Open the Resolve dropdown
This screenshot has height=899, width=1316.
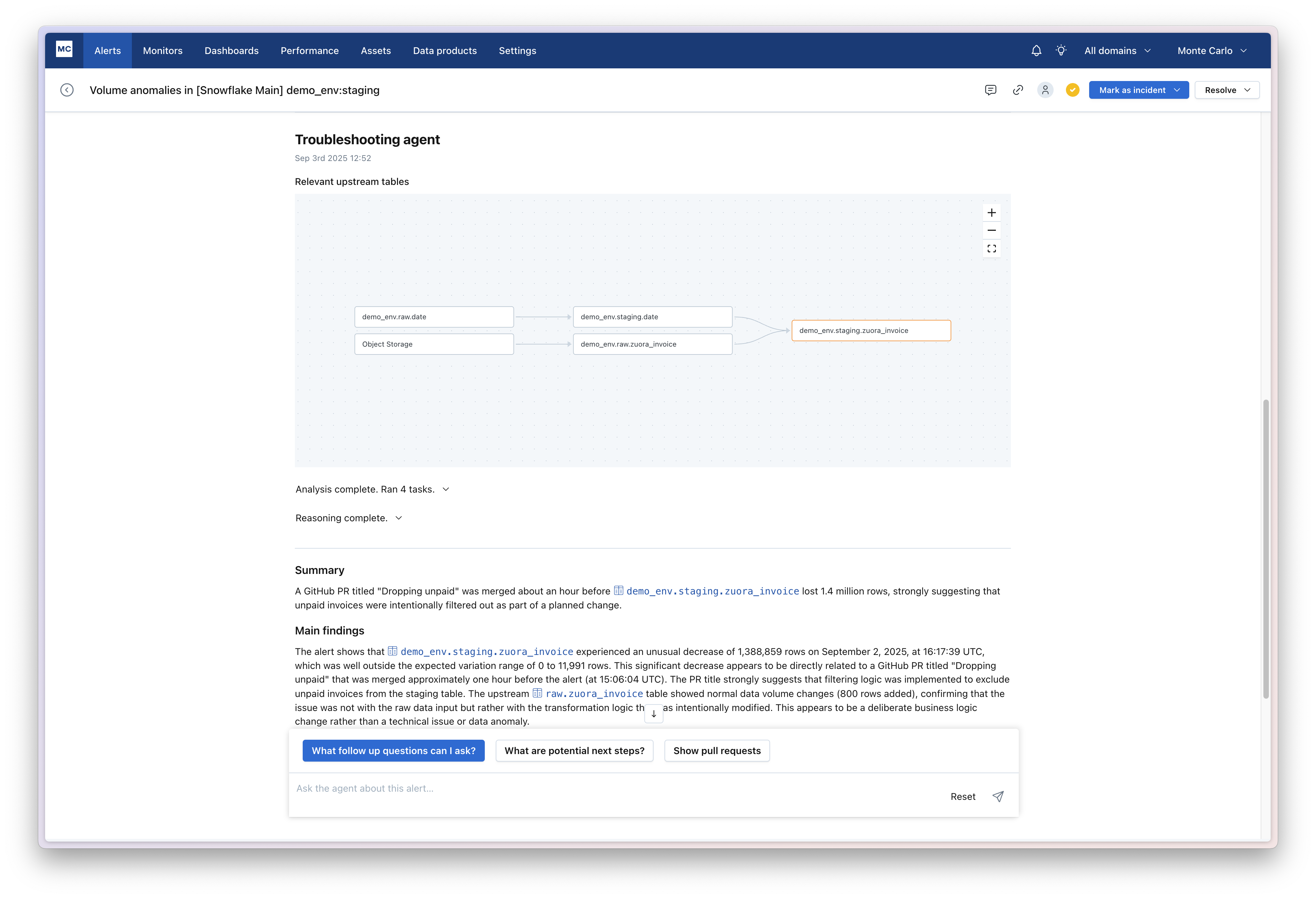(1226, 90)
